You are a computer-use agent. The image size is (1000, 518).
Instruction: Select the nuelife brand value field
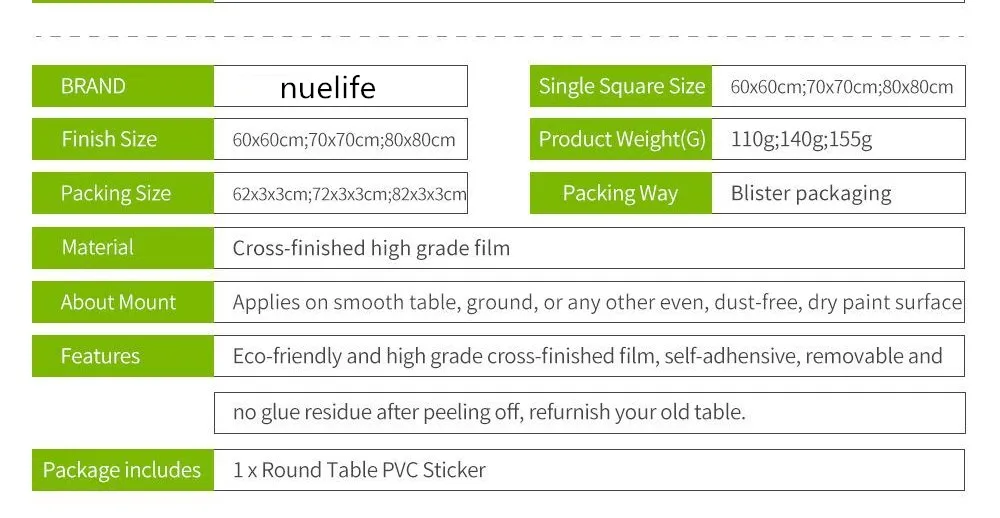point(341,86)
